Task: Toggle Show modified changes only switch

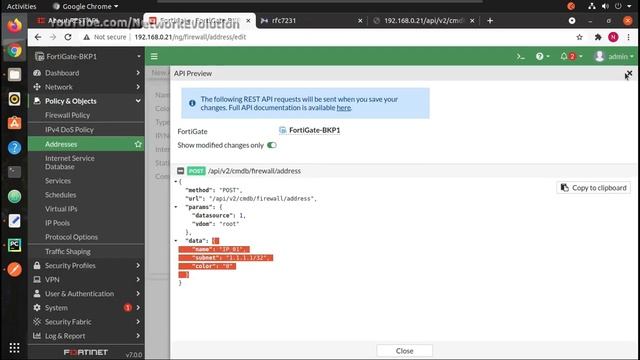Action: coord(271,145)
